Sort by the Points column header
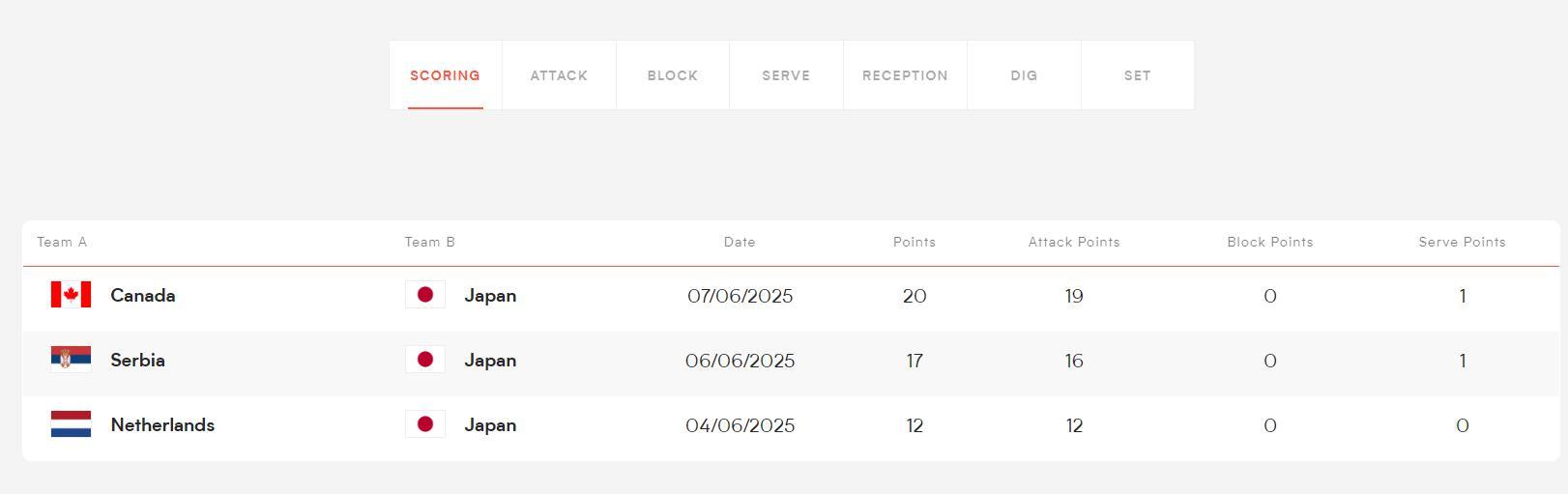The image size is (1568, 494). coord(915,243)
